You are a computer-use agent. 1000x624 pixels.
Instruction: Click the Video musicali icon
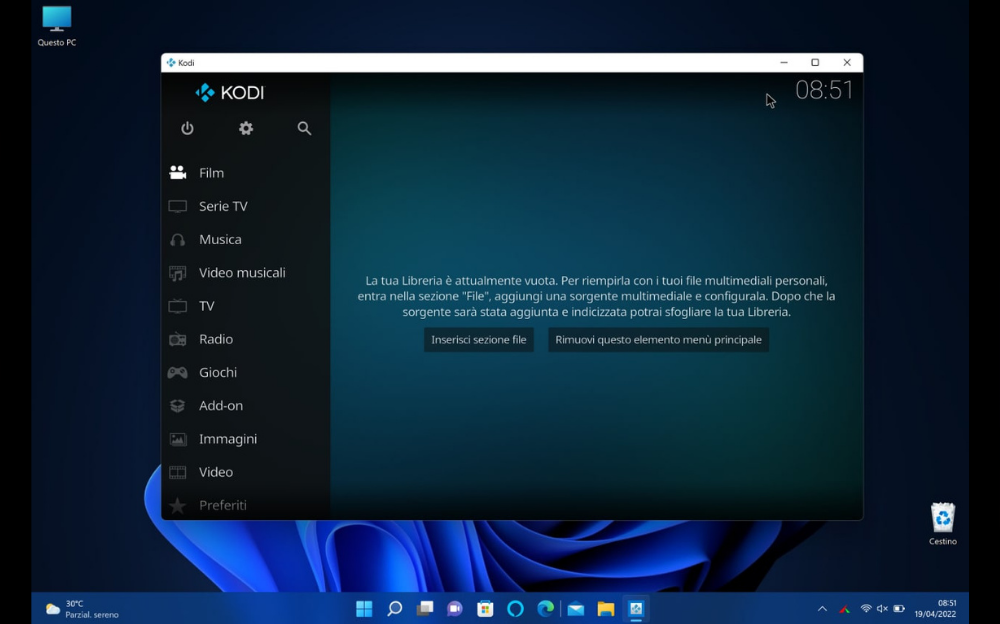[x=177, y=272]
